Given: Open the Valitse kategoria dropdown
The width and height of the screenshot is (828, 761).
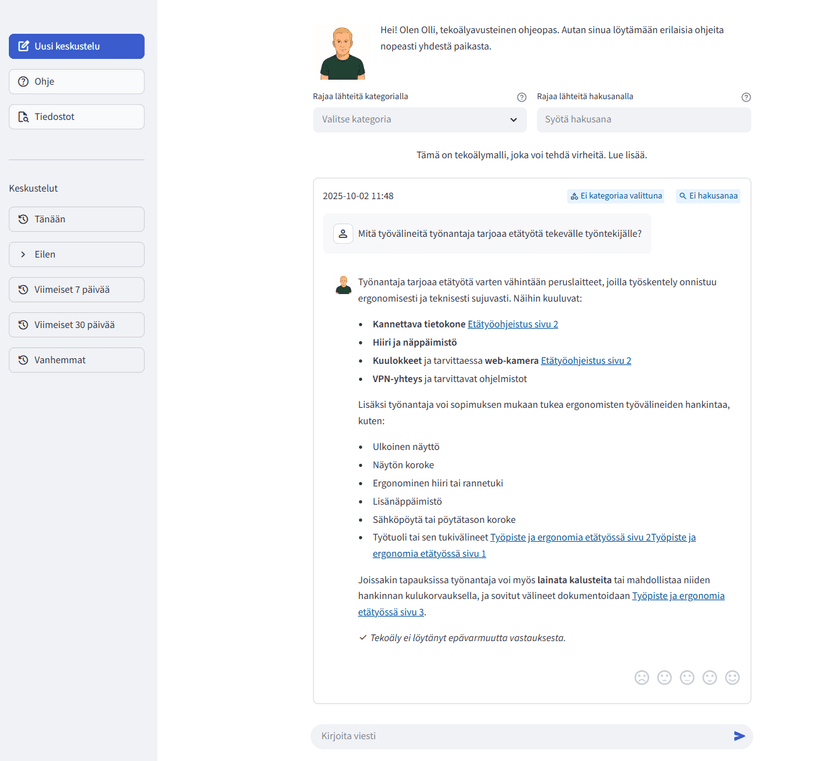Looking at the screenshot, I should click(419, 119).
